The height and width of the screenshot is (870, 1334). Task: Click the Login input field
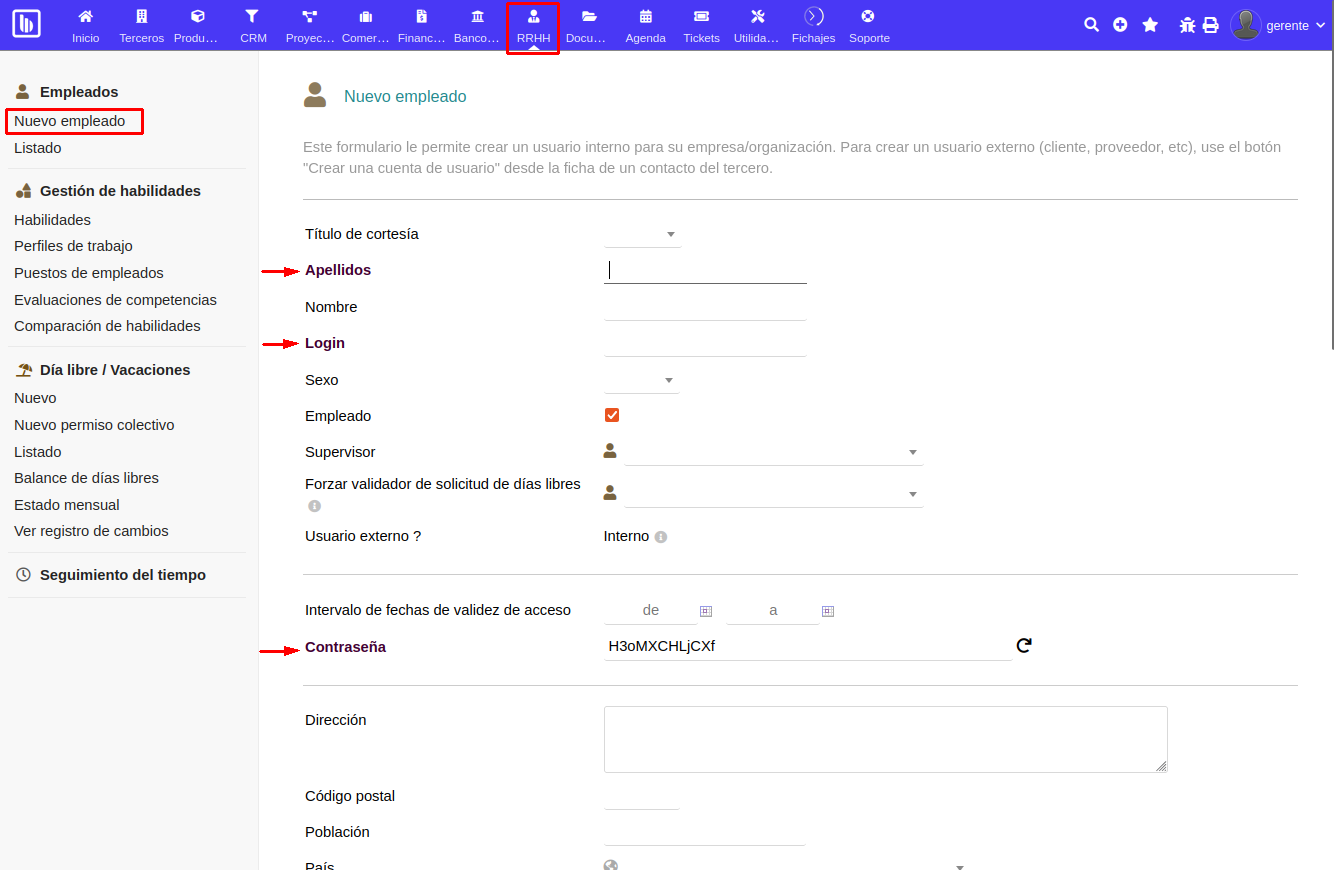705,344
